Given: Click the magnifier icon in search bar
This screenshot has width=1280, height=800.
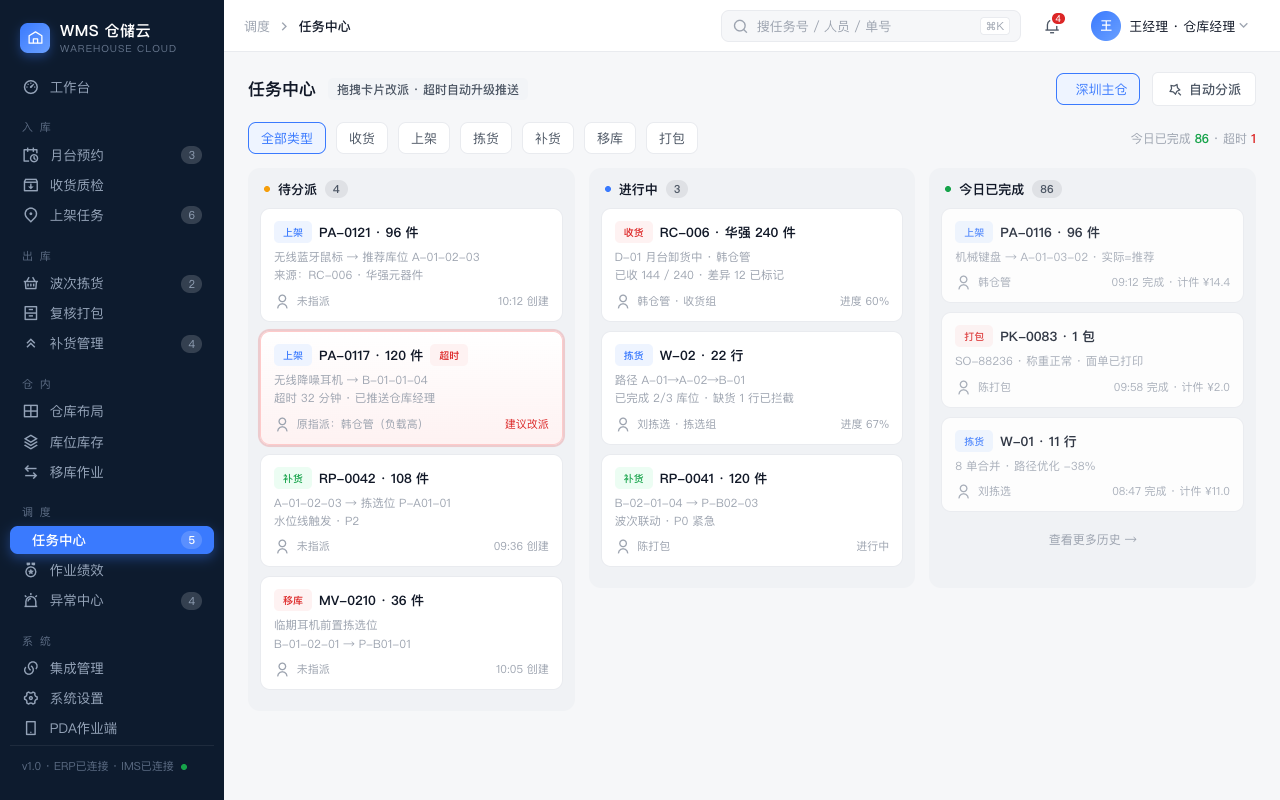Looking at the screenshot, I should tap(741, 26).
